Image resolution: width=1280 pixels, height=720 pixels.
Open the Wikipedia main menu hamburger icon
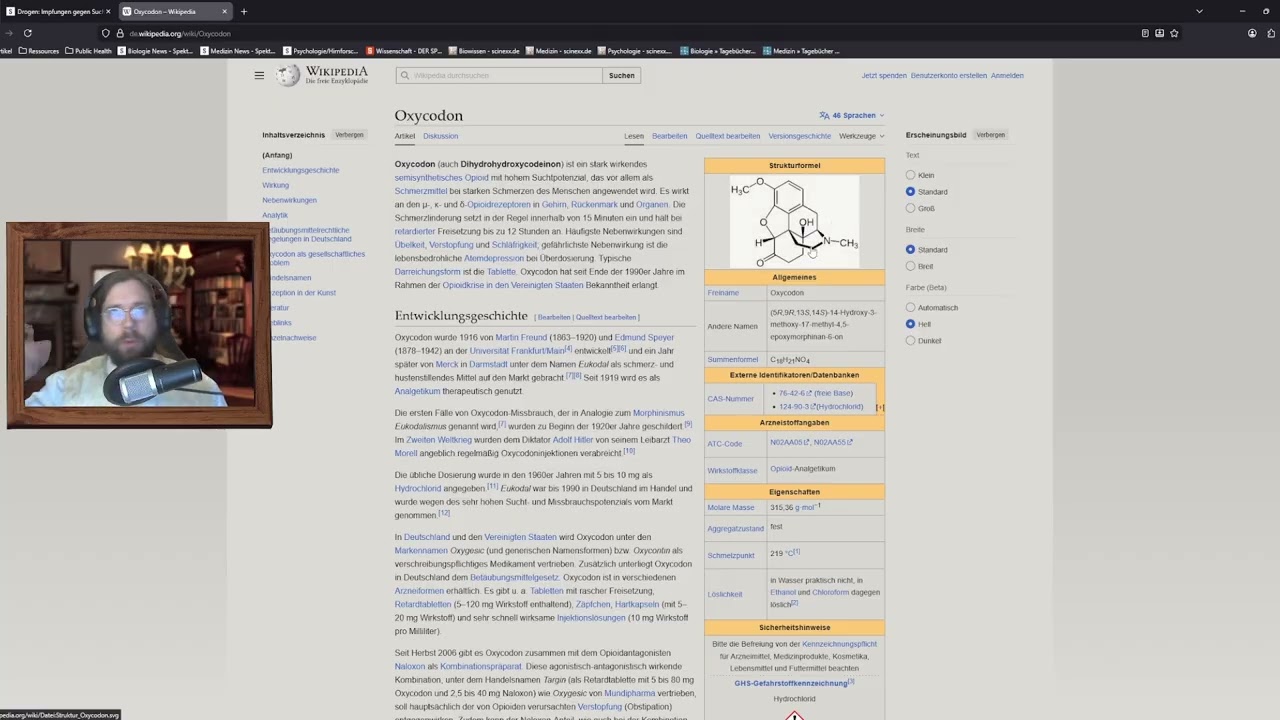tap(259, 75)
